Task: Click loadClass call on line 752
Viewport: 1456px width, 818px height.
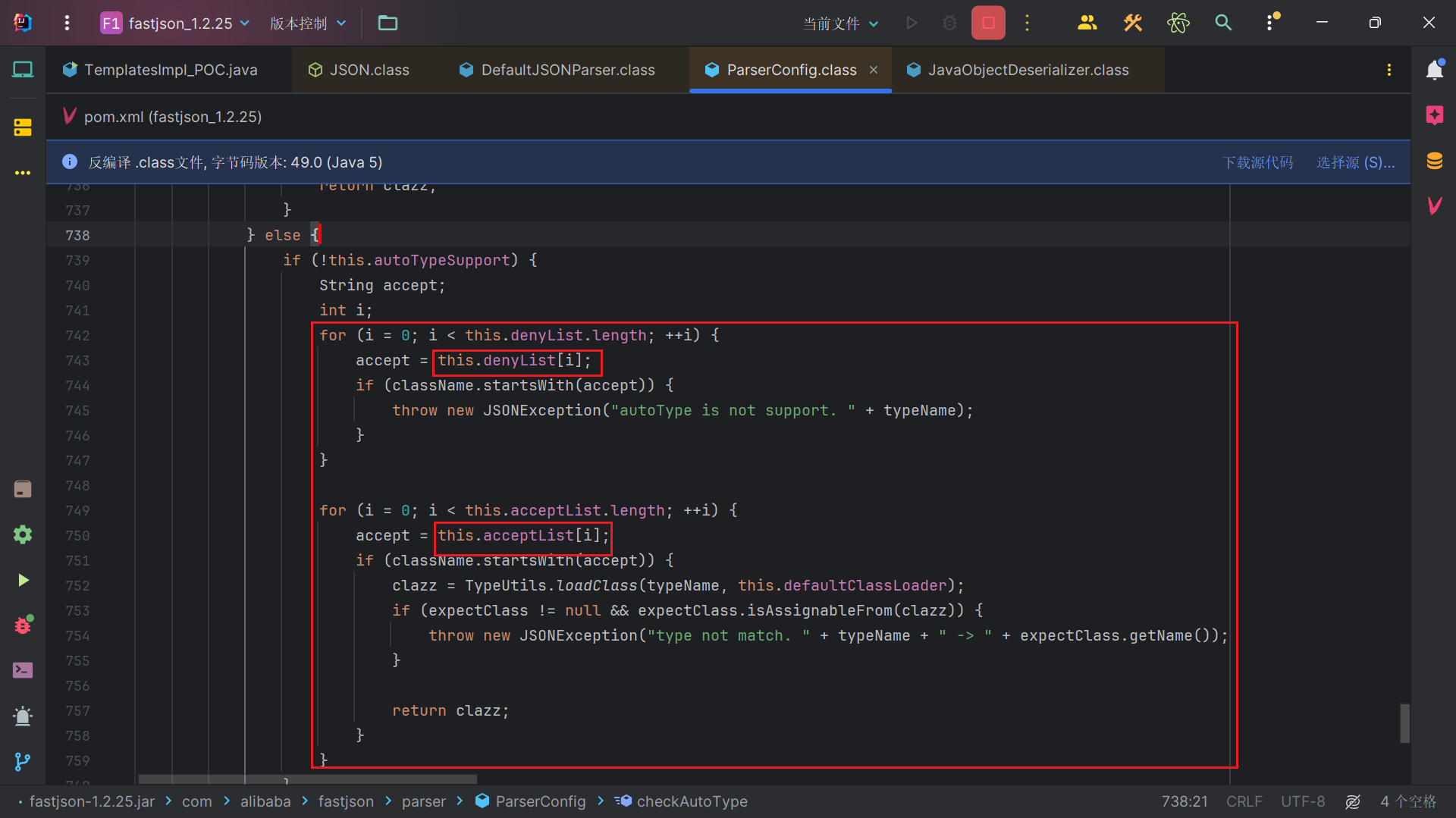Action: point(597,586)
